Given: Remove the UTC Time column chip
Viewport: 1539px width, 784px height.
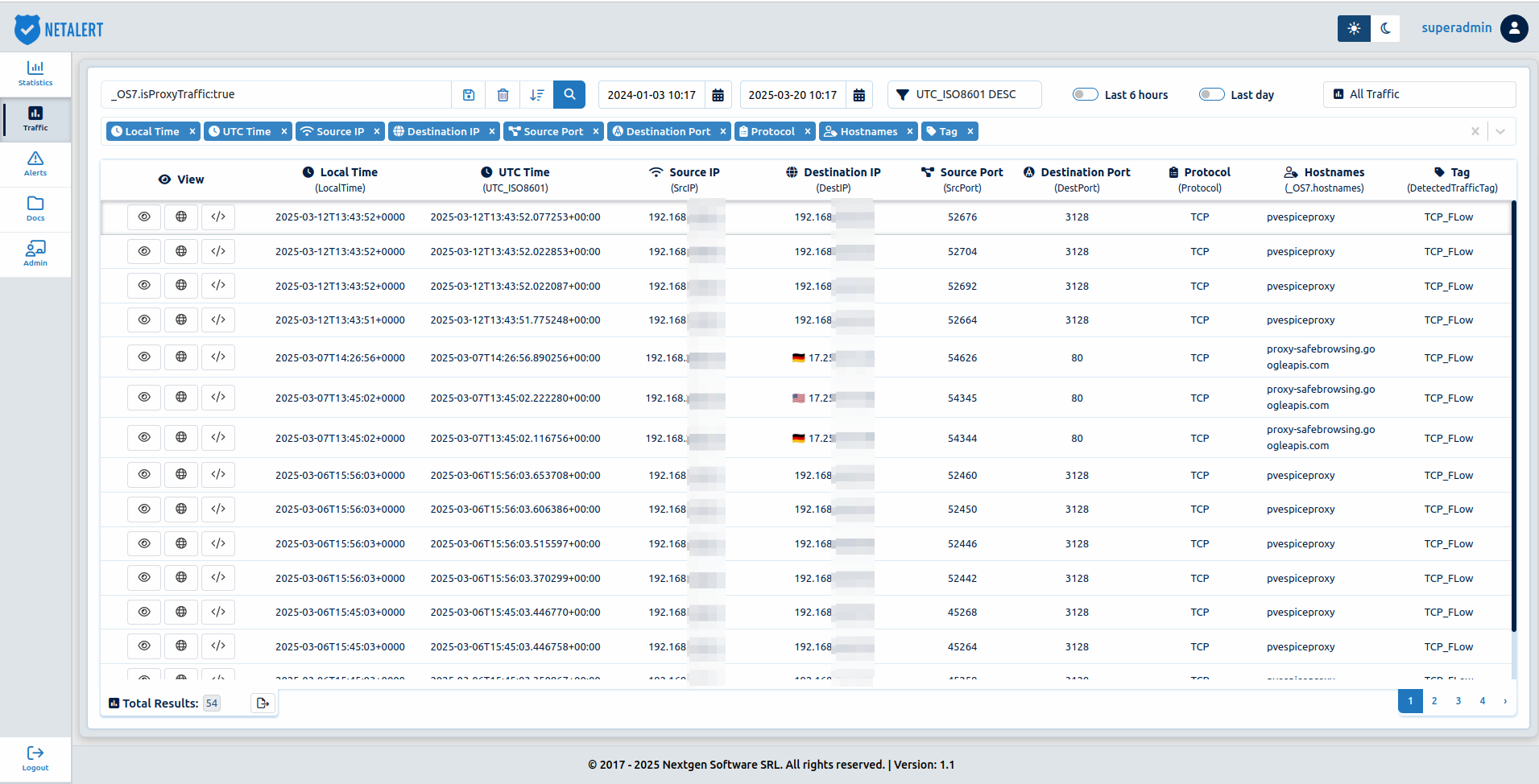Looking at the screenshot, I should click(284, 131).
